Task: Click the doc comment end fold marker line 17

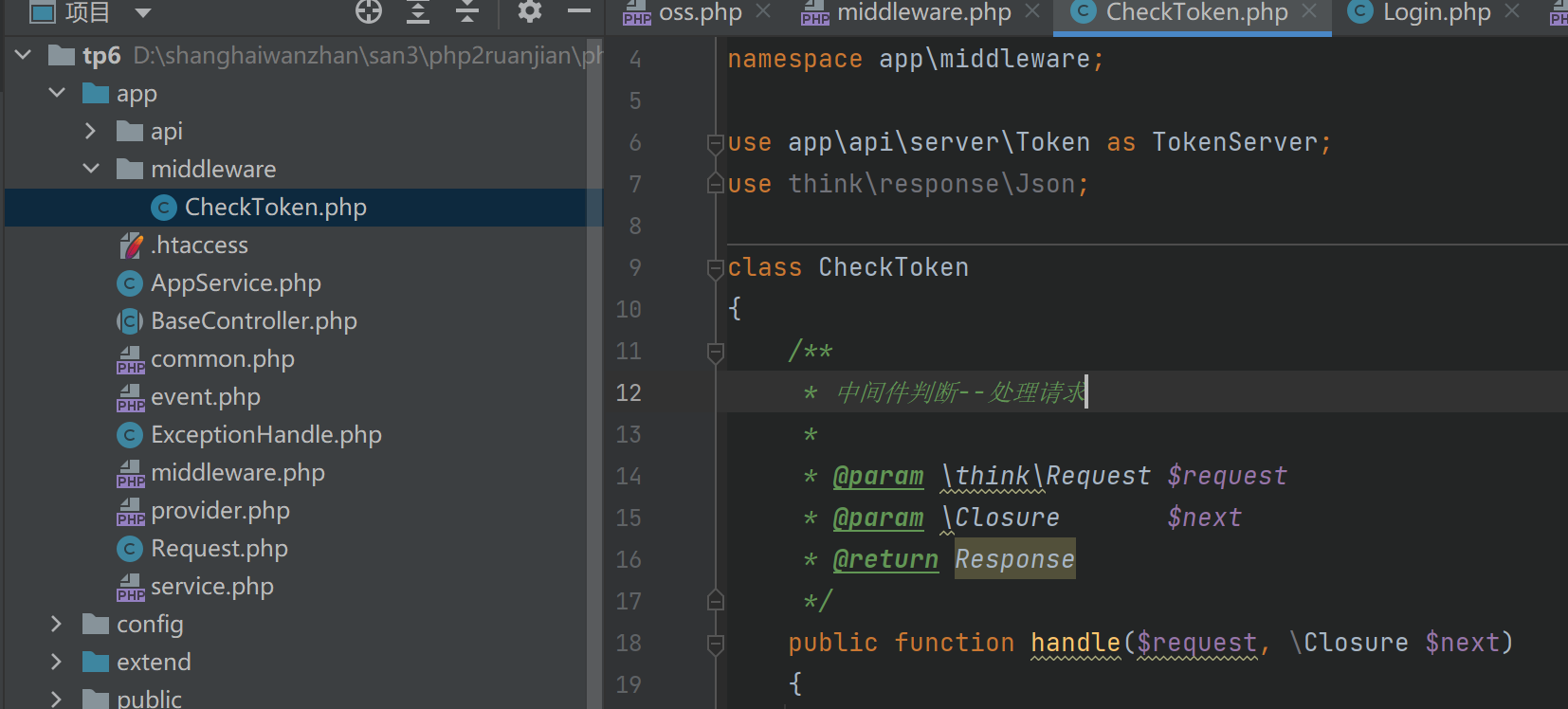Action: pyautogui.click(x=716, y=600)
